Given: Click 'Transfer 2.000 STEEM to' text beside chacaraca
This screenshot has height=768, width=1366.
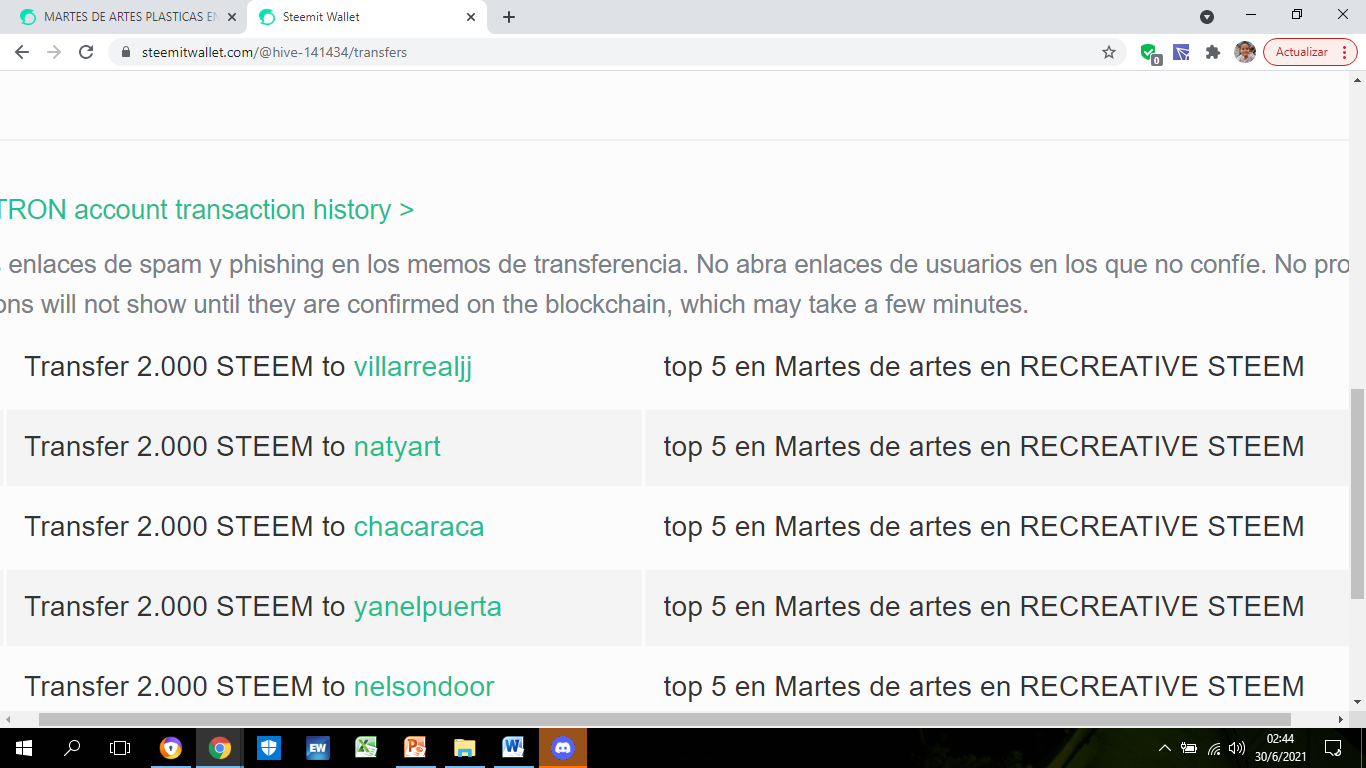Looking at the screenshot, I should 185,527.
